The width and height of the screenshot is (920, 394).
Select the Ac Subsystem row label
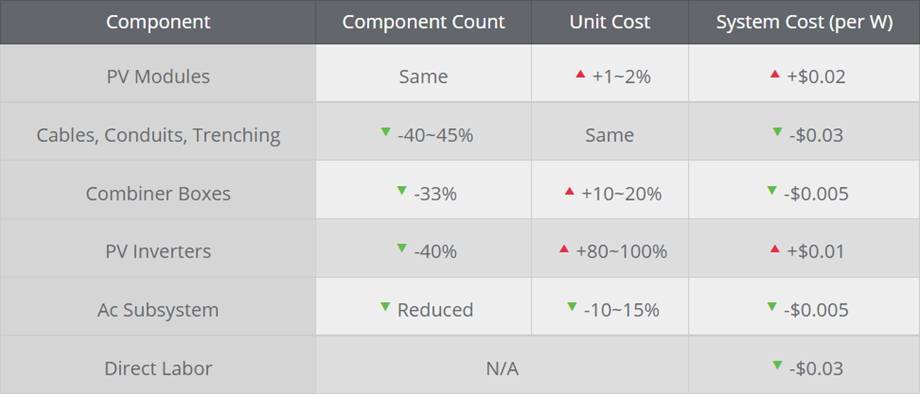tap(158, 310)
